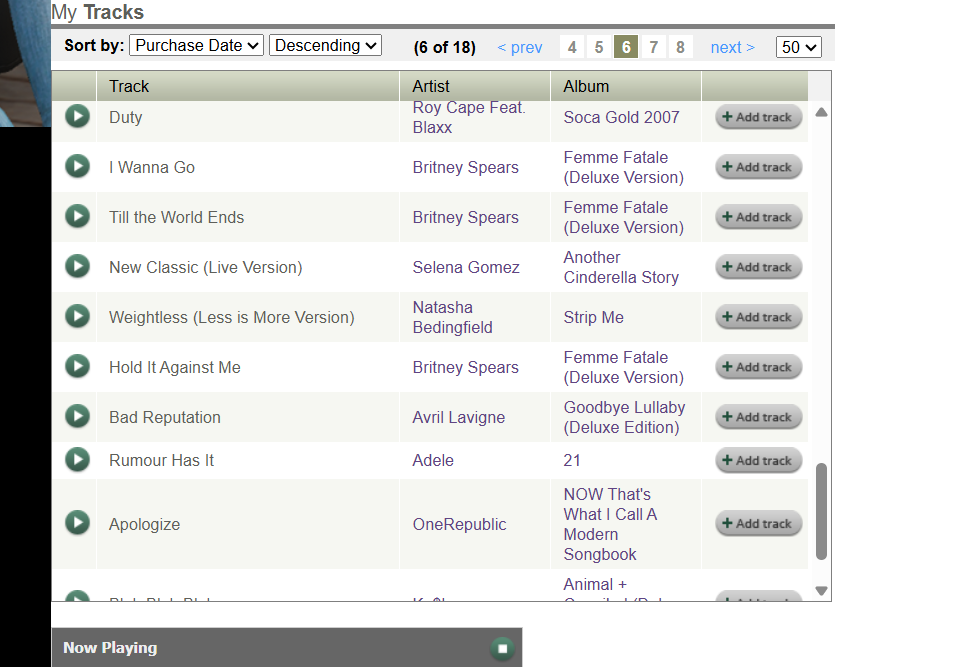Open album Soca Gold 2007

pyautogui.click(x=621, y=117)
